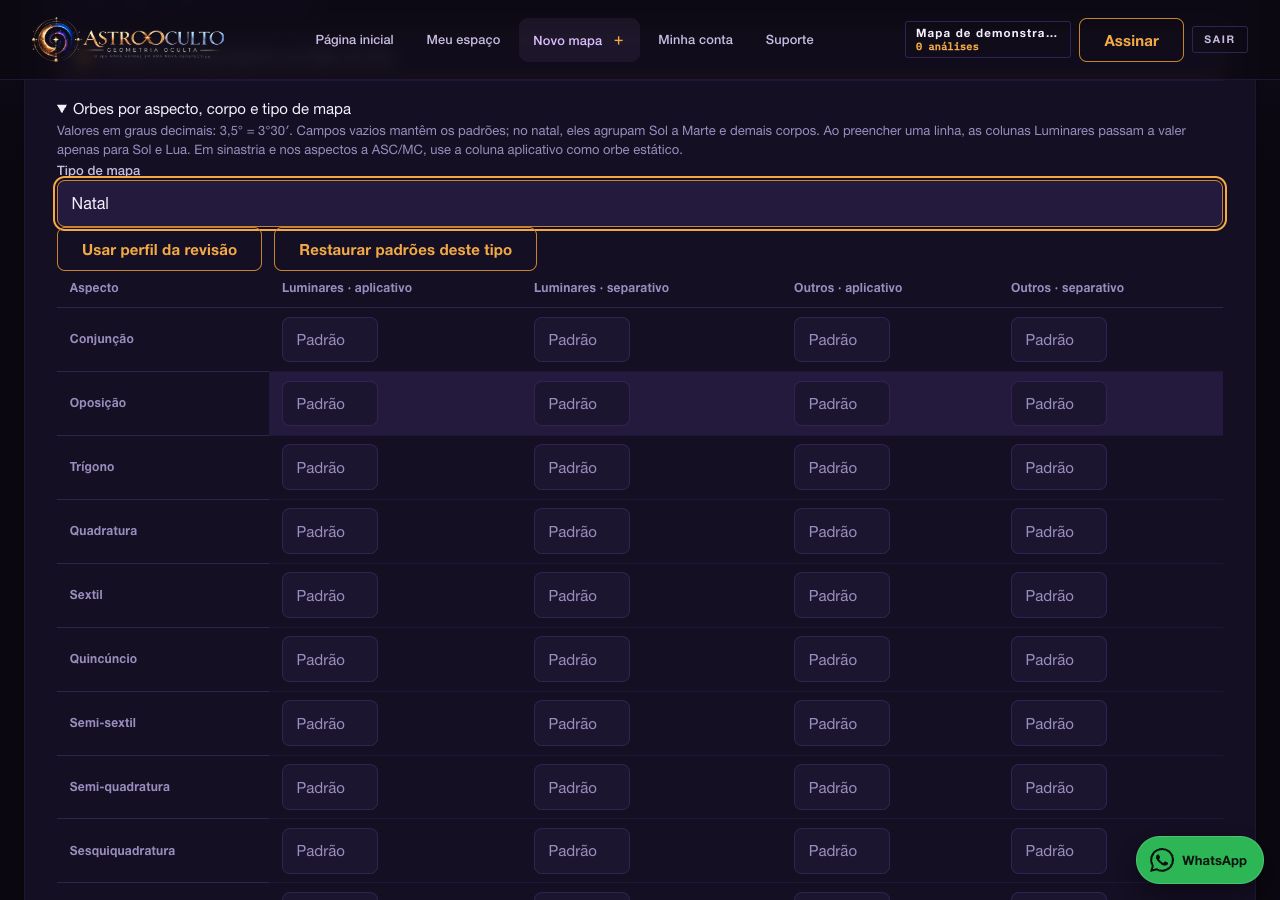Focus Sesquiquadratura Outros separativo field
The image size is (1280, 900).
1059,851
